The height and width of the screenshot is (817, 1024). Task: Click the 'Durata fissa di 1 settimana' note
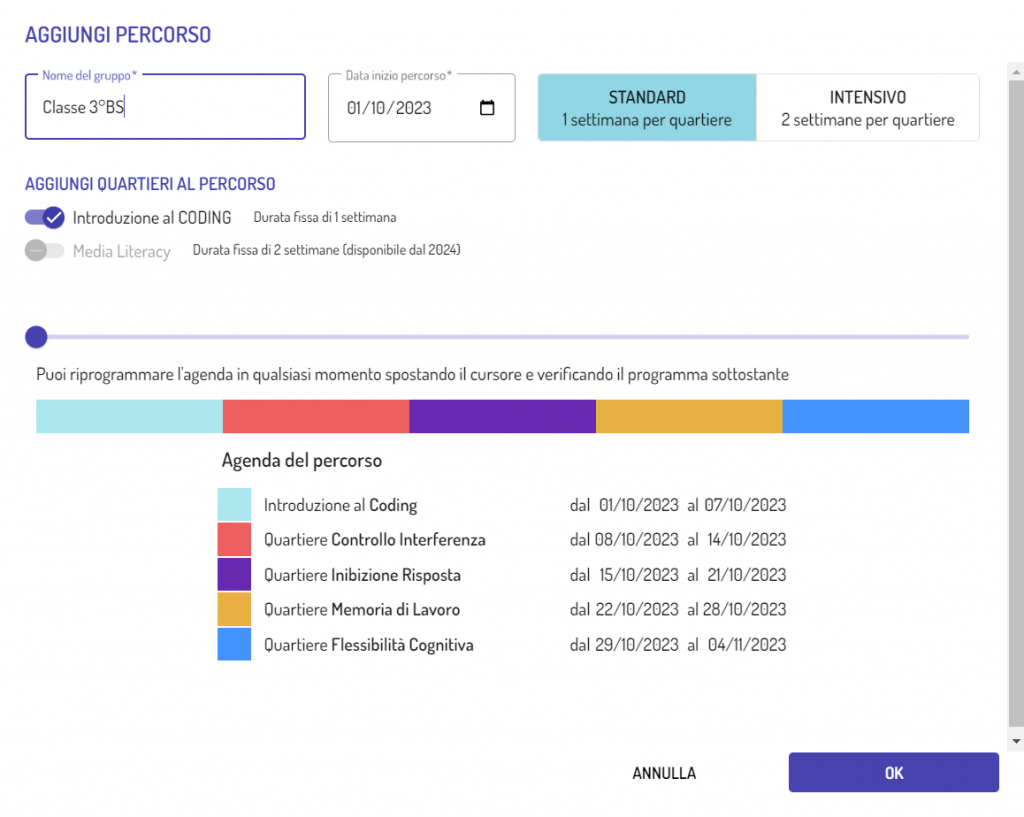click(x=325, y=217)
